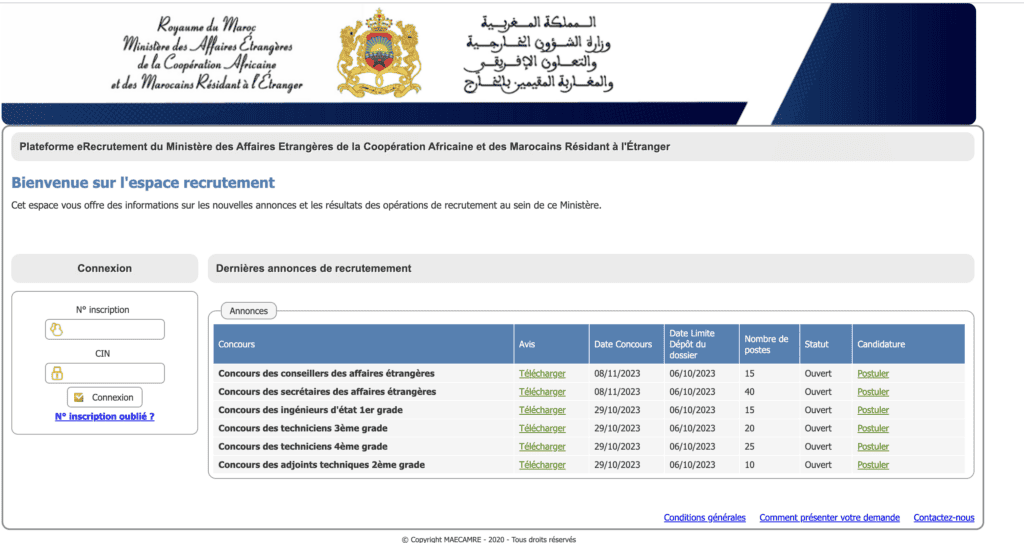Viewport: 1024px width, 543px height.
Task: Click the padlock icon in CIN field
Action: (57, 373)
